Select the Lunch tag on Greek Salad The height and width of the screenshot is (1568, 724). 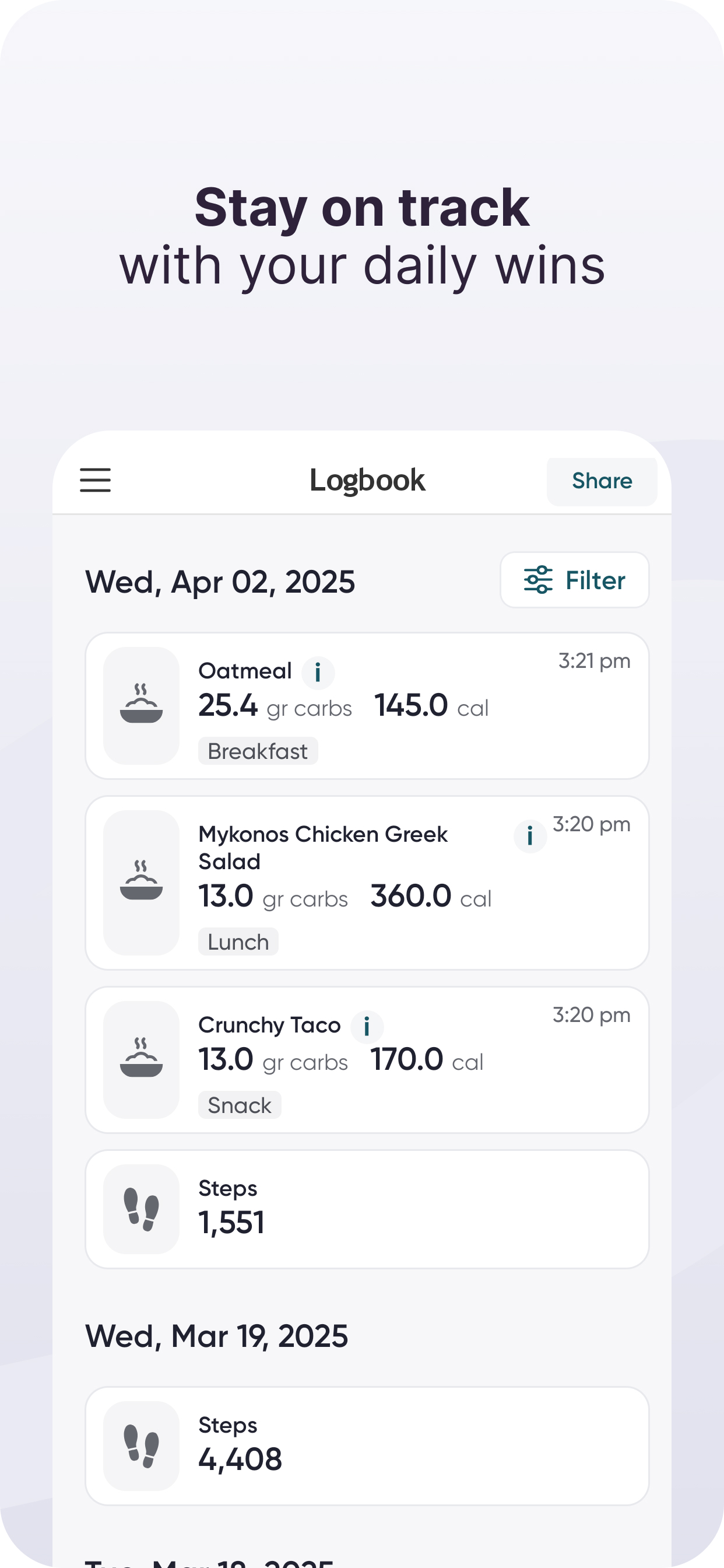pyautogui.click(x=238, y=942)
